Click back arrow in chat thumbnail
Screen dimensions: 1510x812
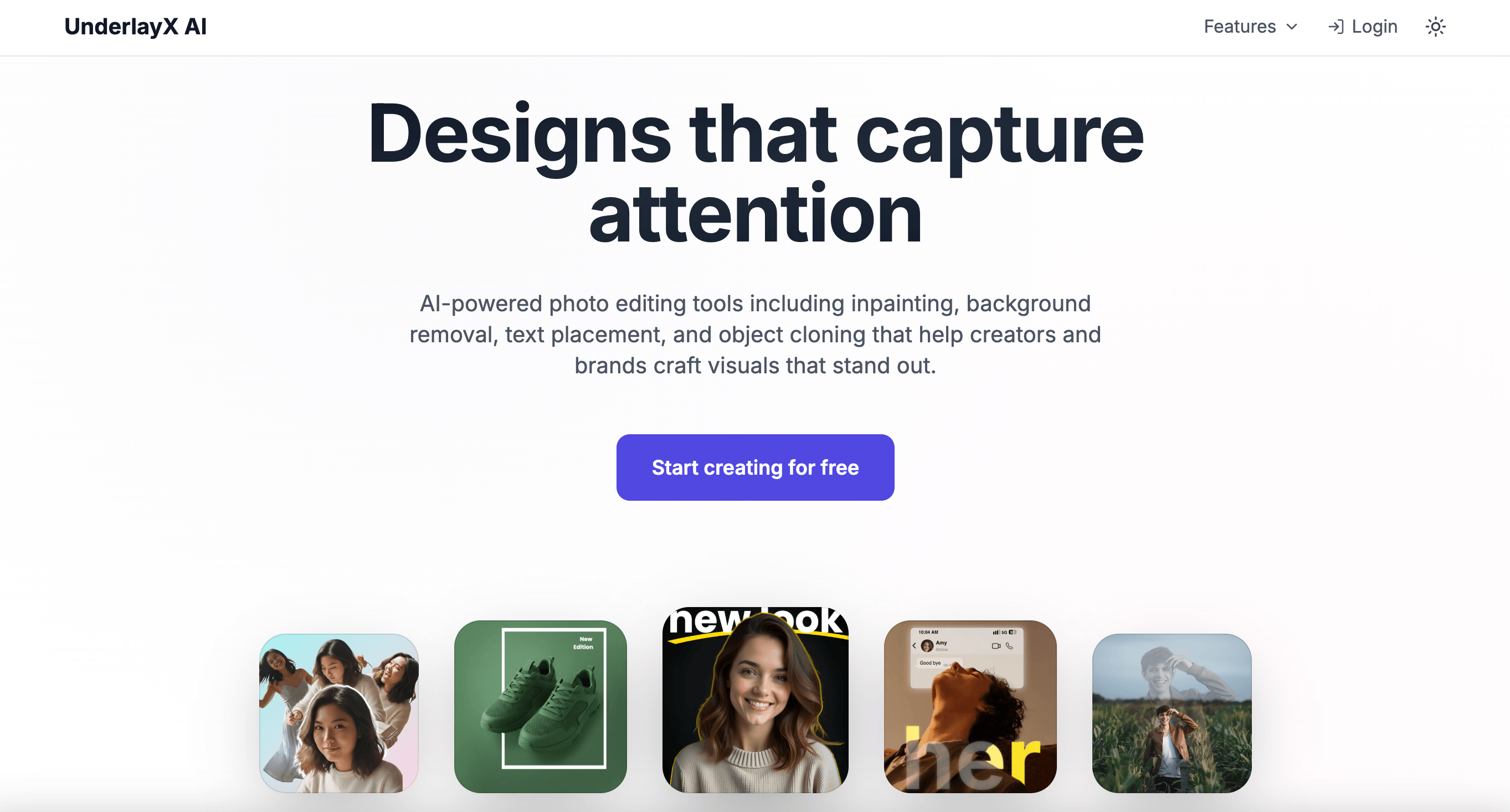(x=914, y=645)
